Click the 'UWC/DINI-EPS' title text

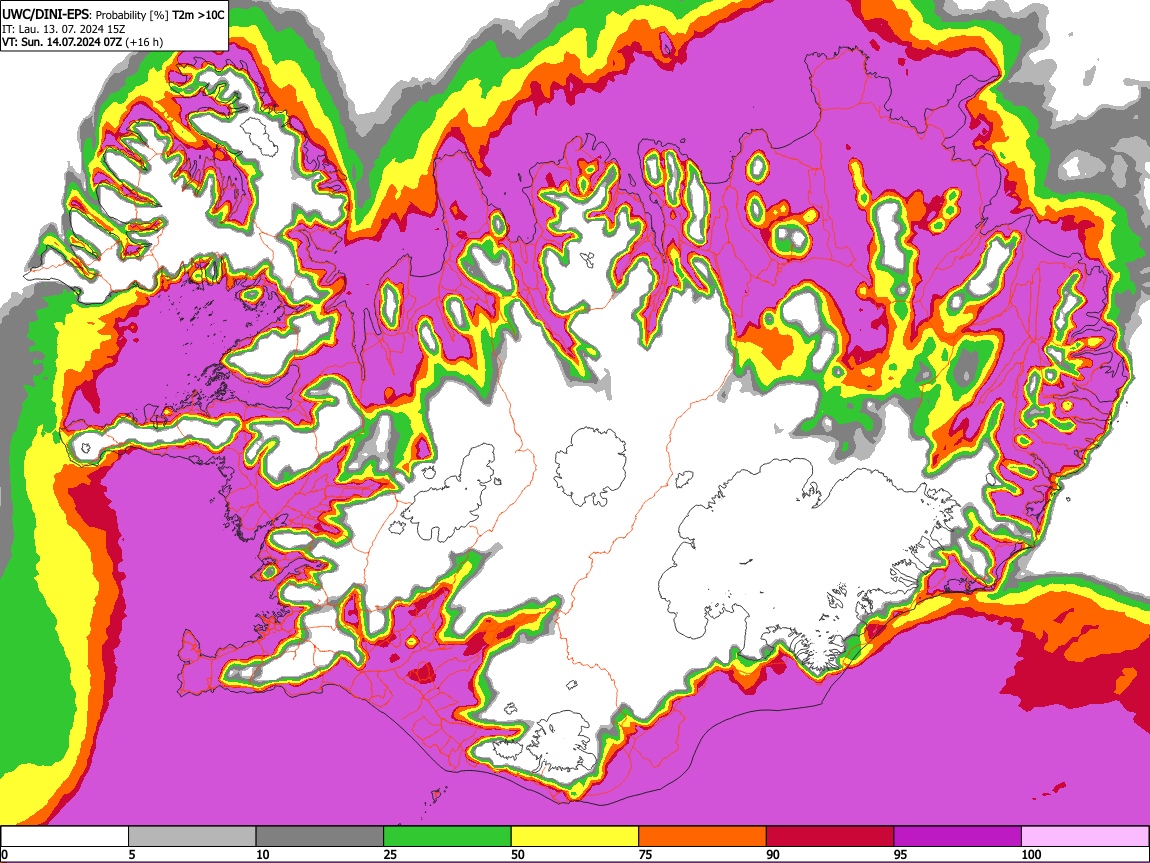pyautogui.click(x=45, y=14)
